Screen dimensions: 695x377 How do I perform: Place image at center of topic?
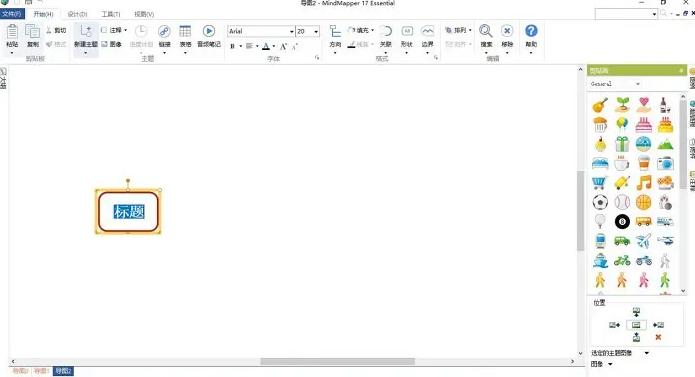coord(636,325)
